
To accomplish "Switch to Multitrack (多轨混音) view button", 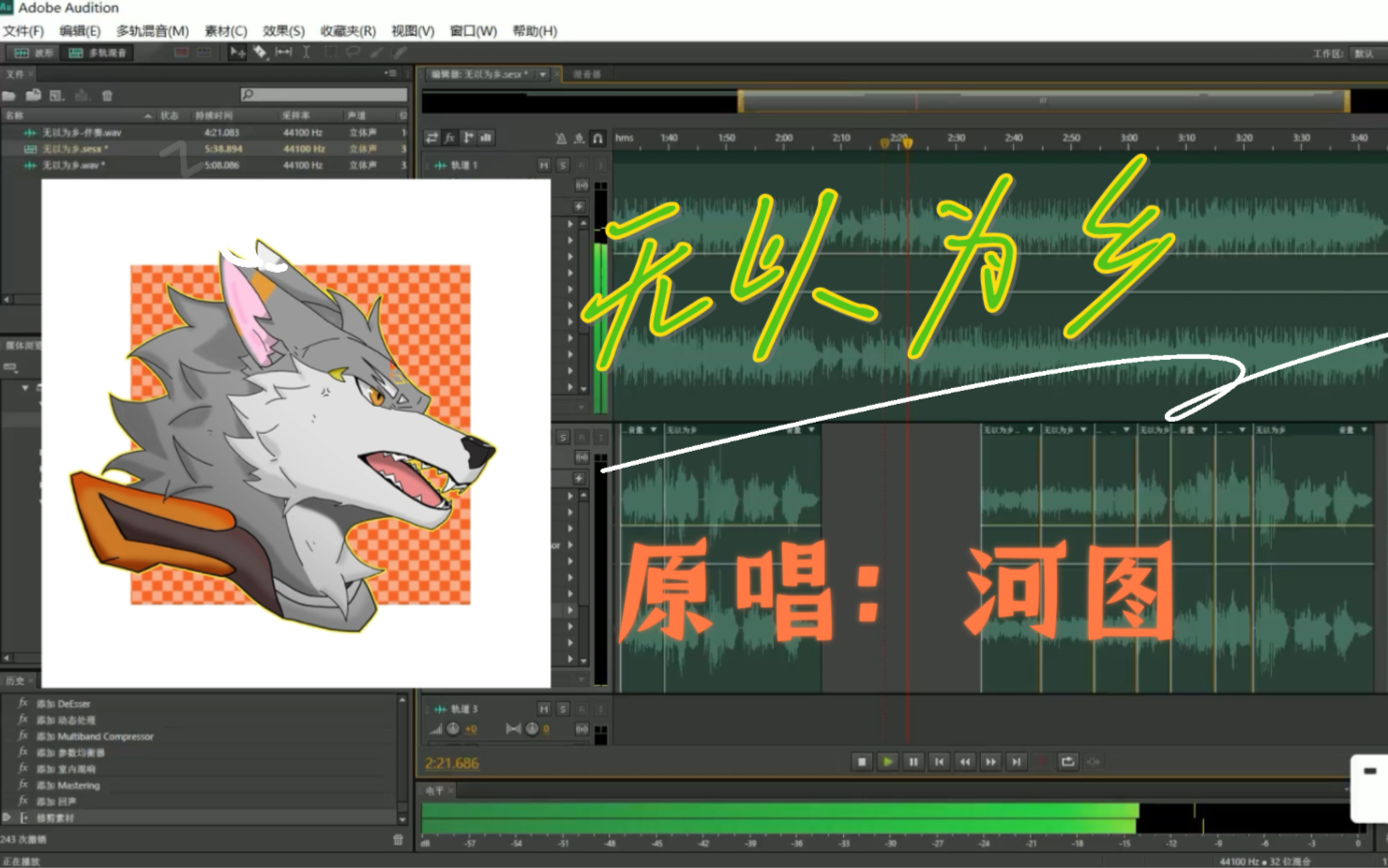I will coord(98,52).
